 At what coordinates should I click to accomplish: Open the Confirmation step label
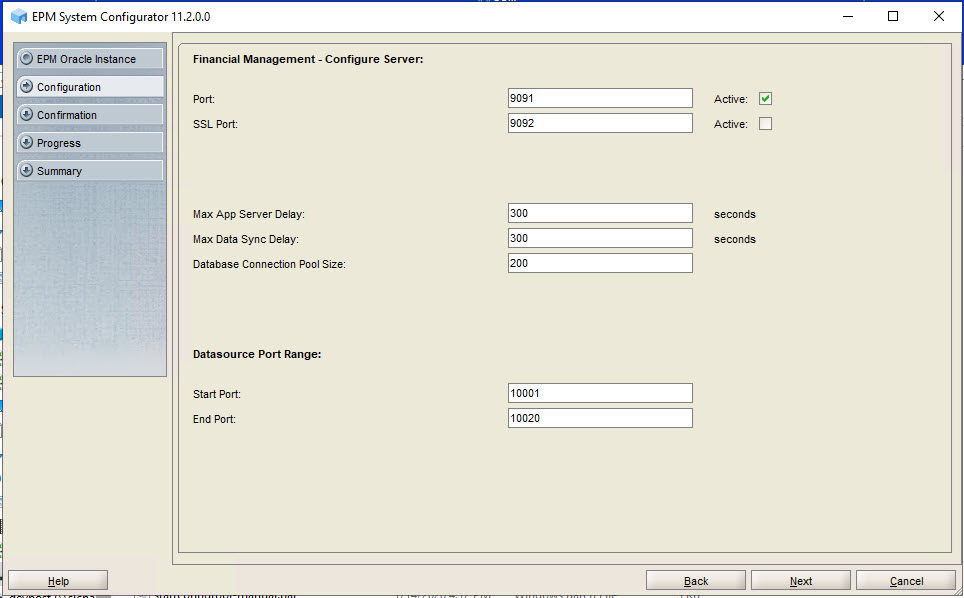point(66,115)
